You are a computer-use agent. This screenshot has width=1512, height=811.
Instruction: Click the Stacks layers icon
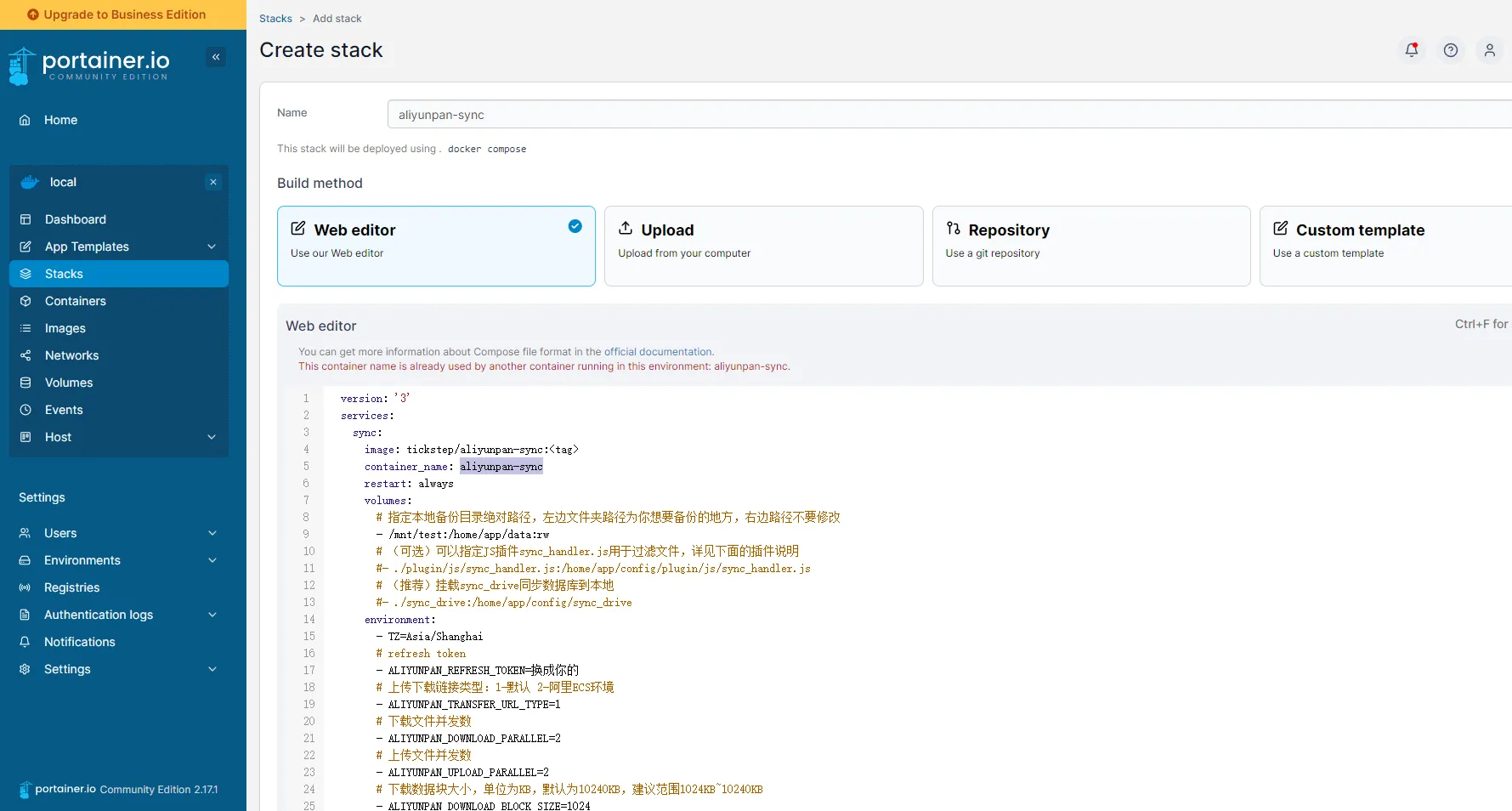[25, 274]
